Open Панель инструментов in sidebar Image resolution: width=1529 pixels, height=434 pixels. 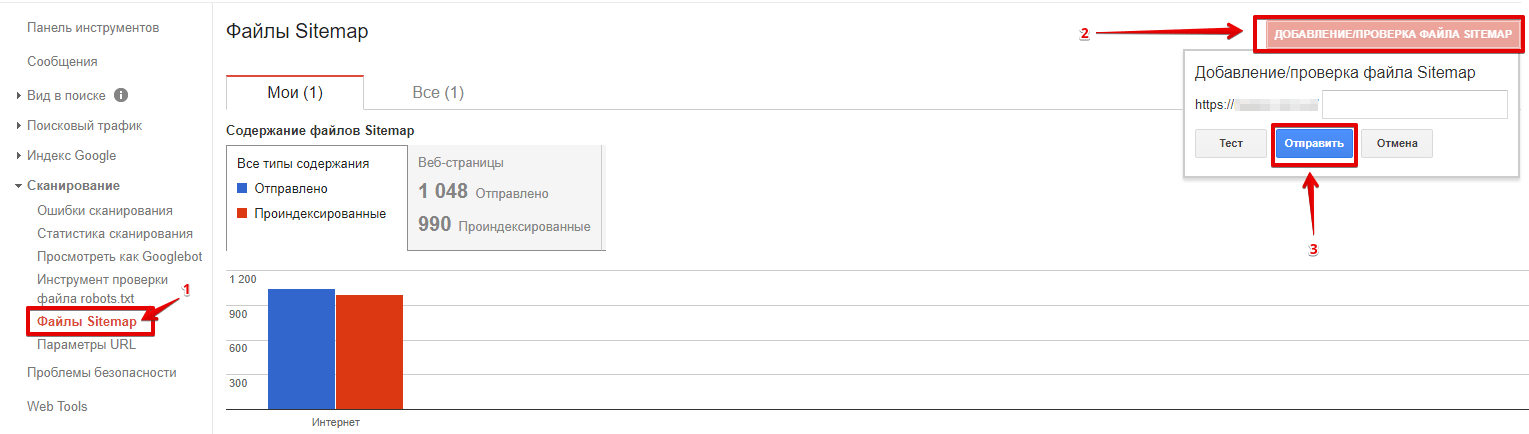click(x=93, y=28)
